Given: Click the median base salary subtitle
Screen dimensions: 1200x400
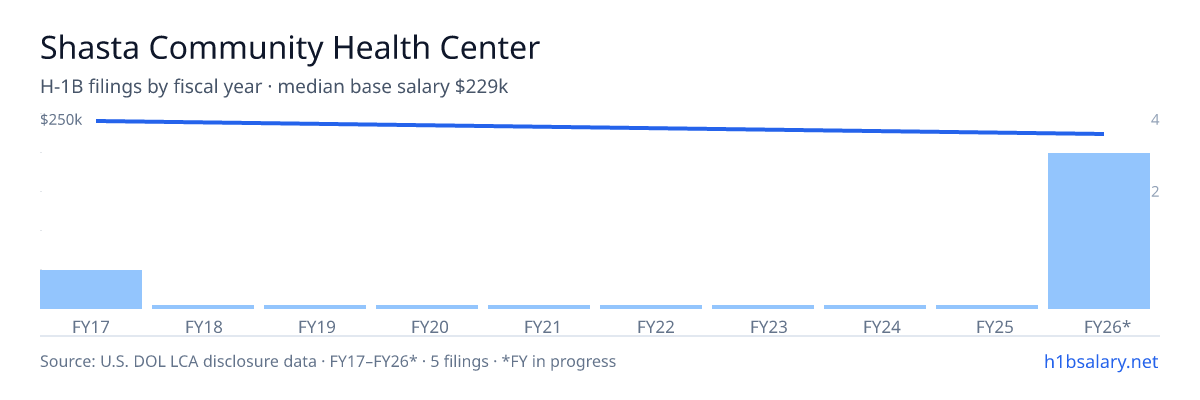Looking at the screenshot, I should [274, 87].
